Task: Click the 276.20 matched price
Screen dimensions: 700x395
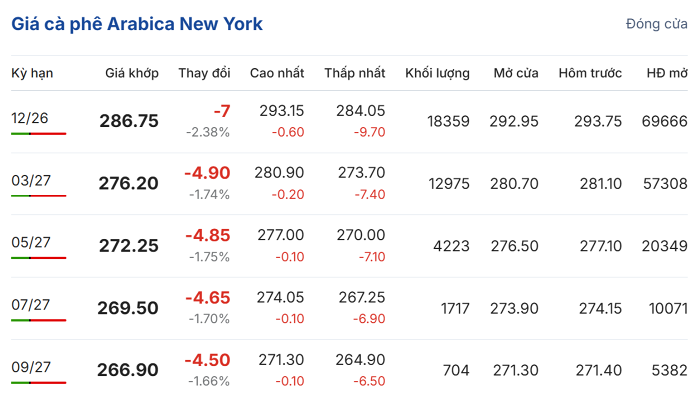Action: point(128,183)
